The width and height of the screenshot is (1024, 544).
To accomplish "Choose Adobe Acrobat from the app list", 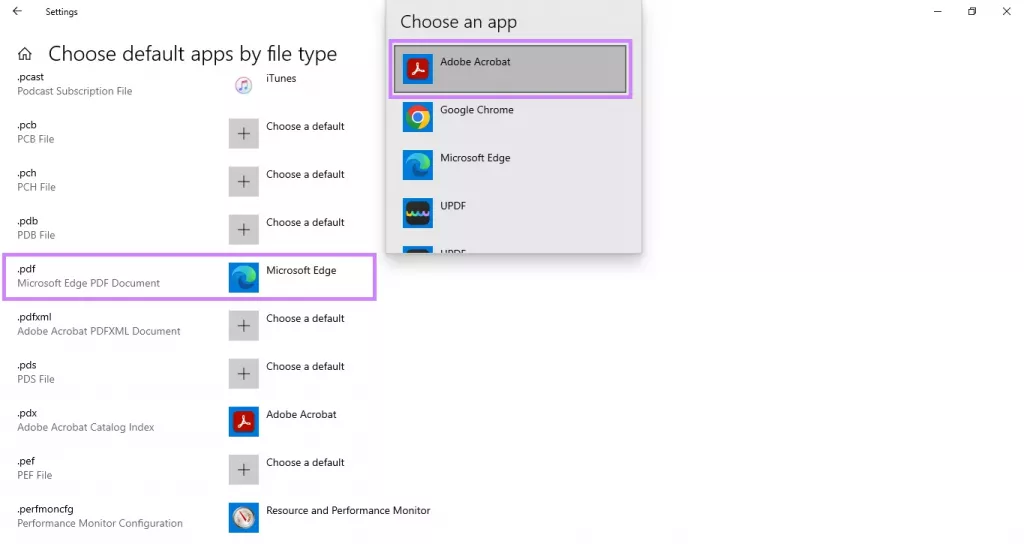I will (x=510, y=69).
